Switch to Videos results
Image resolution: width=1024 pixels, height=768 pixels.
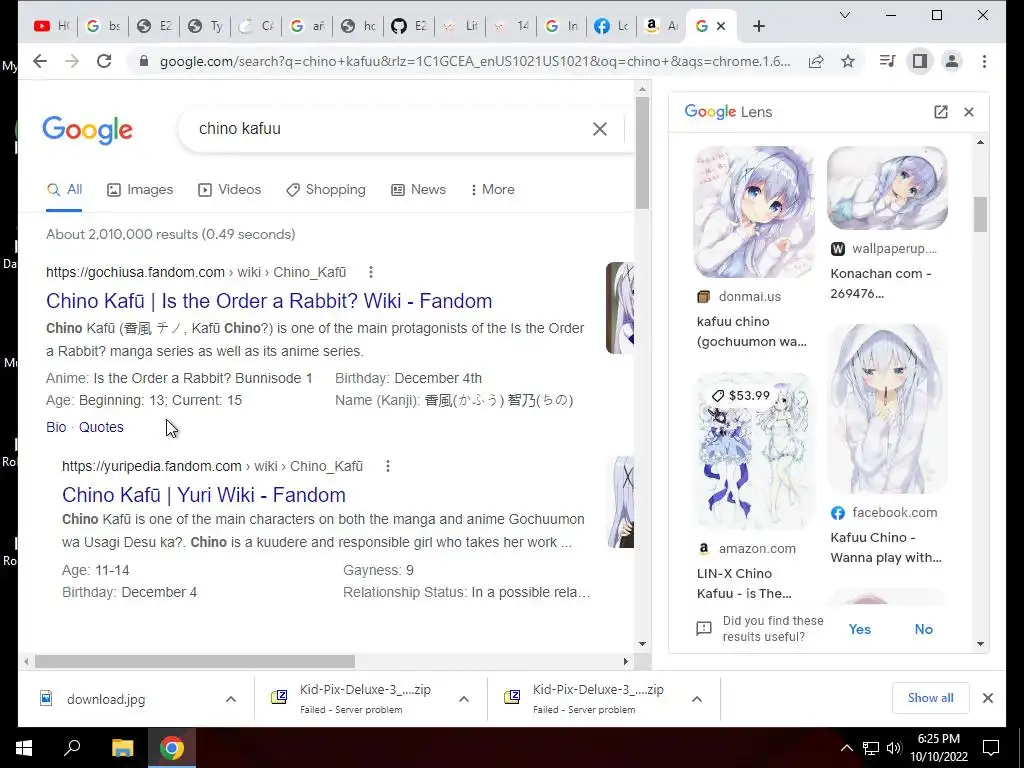229,189
